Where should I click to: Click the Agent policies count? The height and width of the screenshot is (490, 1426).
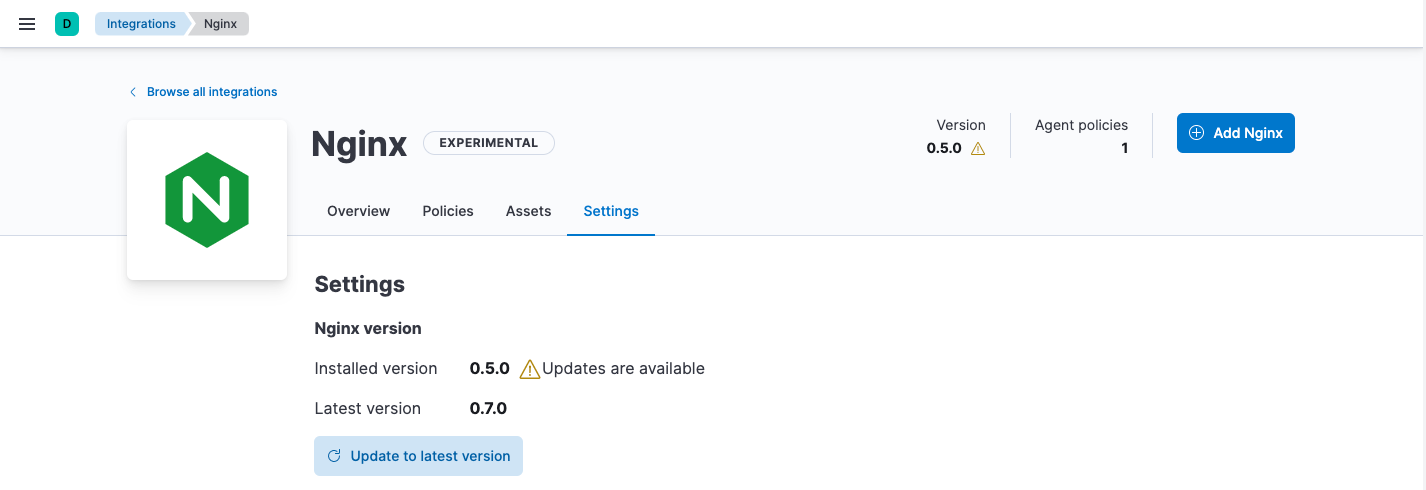tap(1124, 149)
